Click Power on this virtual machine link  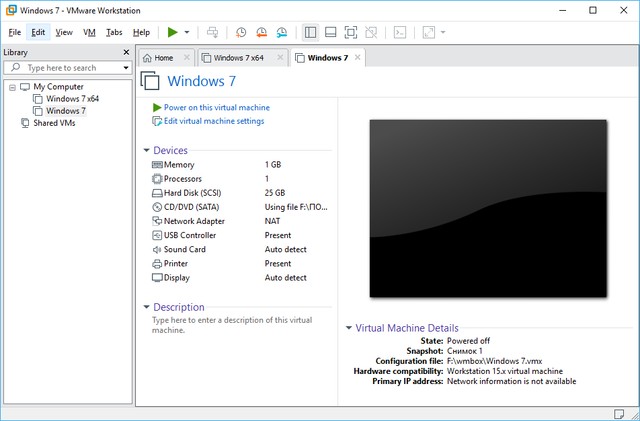tap(216, 107)
